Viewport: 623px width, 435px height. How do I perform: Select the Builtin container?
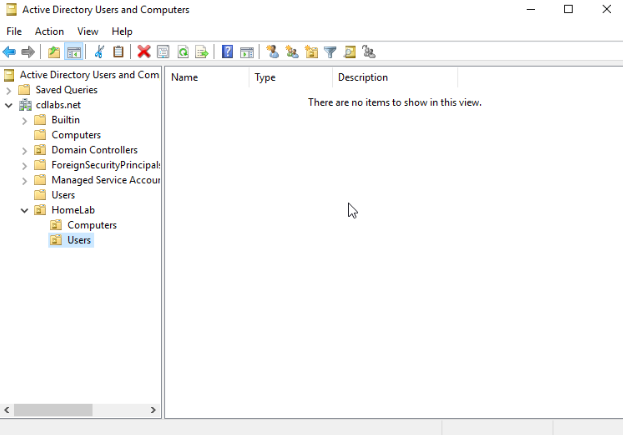(x=66, y=120)
